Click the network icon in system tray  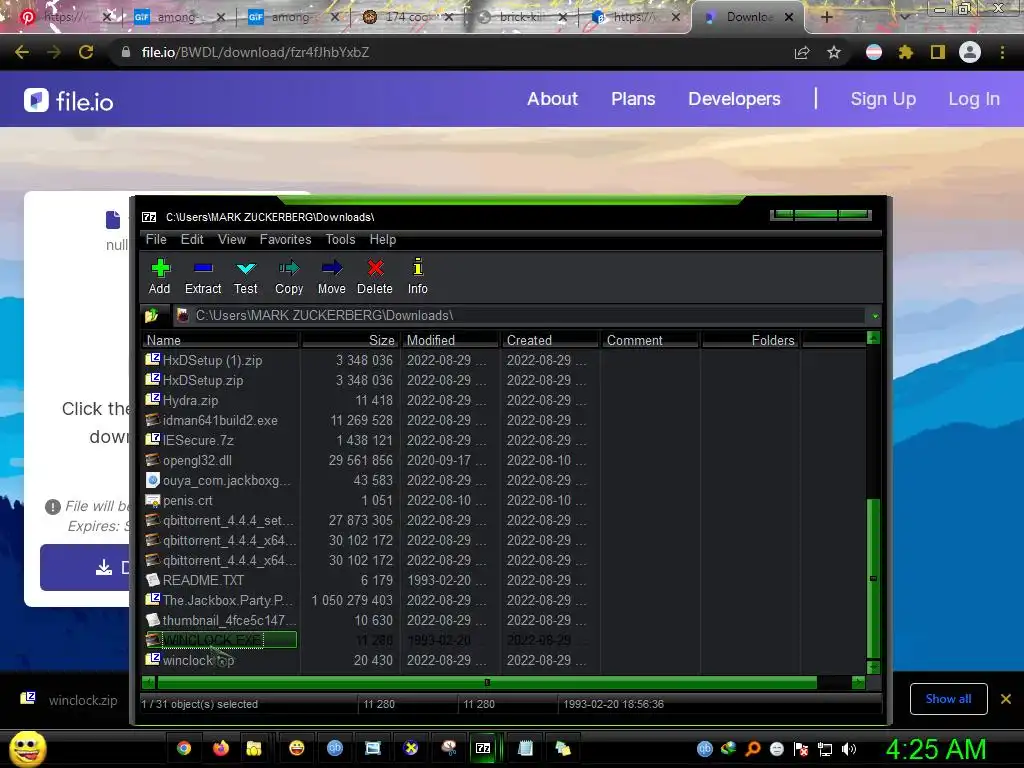[825, 749]
